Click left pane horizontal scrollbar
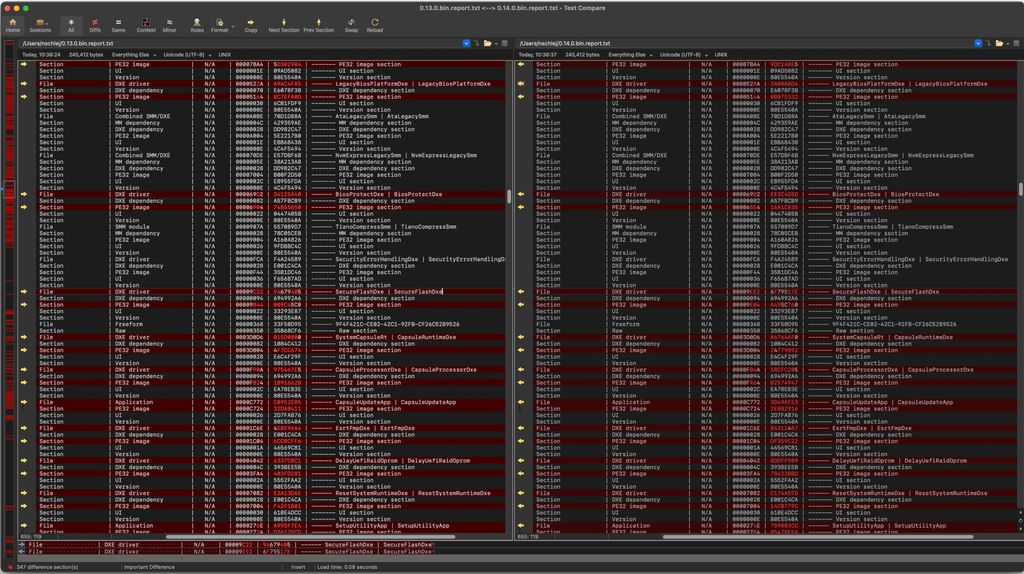Screen dimensions: 1024x574 [x=310, y=537]
